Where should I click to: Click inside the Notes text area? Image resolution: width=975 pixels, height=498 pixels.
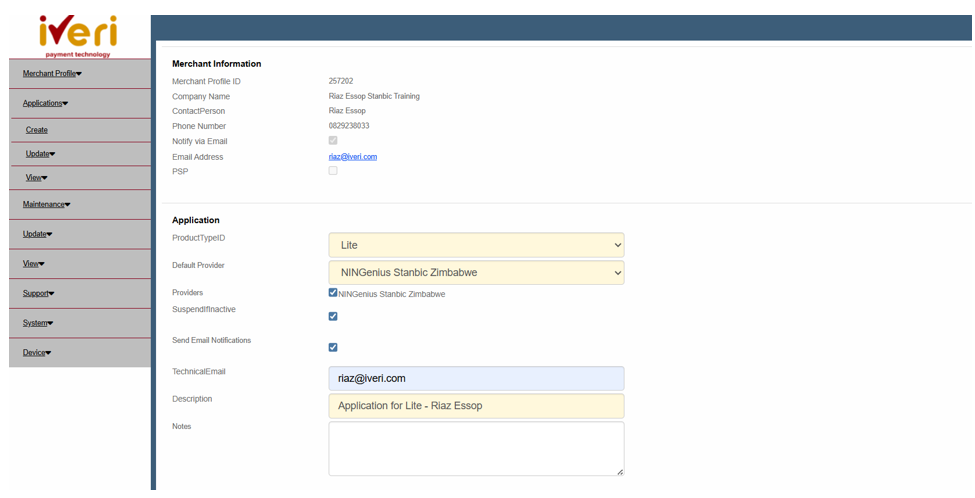coord(476,448)
